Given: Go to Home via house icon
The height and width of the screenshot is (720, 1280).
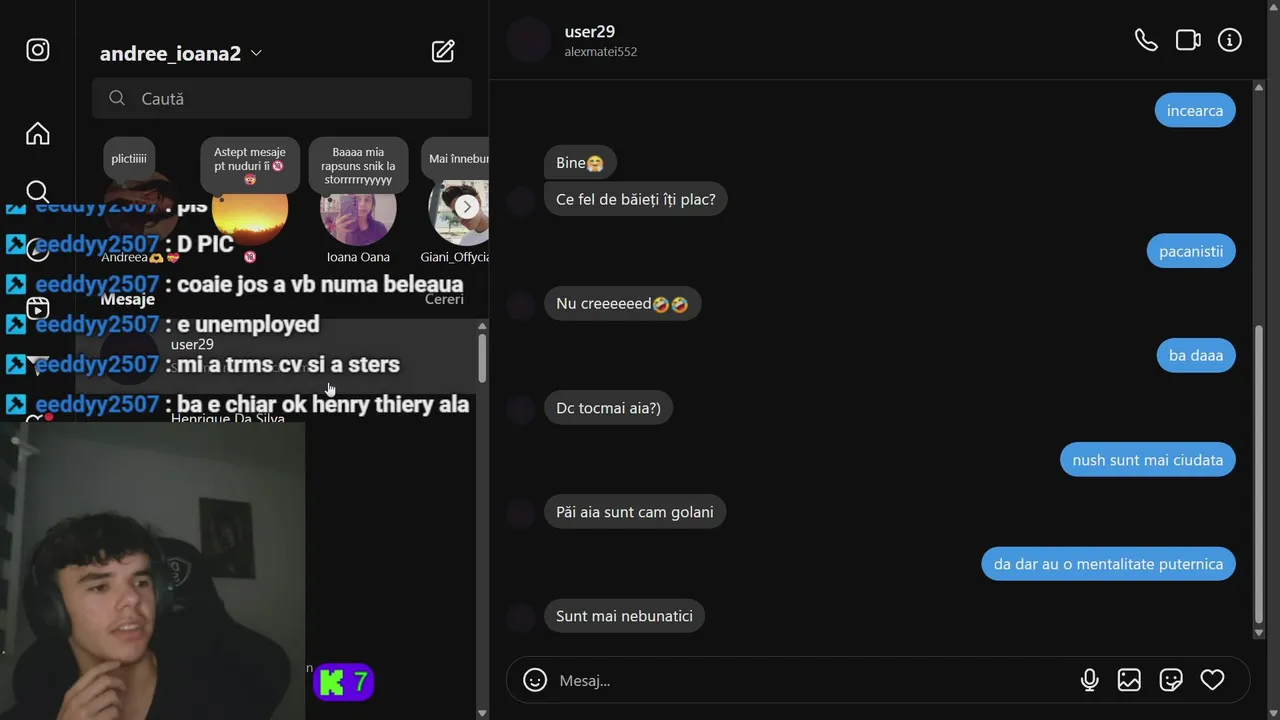Looking at the screenshot, I should (38, 133).
